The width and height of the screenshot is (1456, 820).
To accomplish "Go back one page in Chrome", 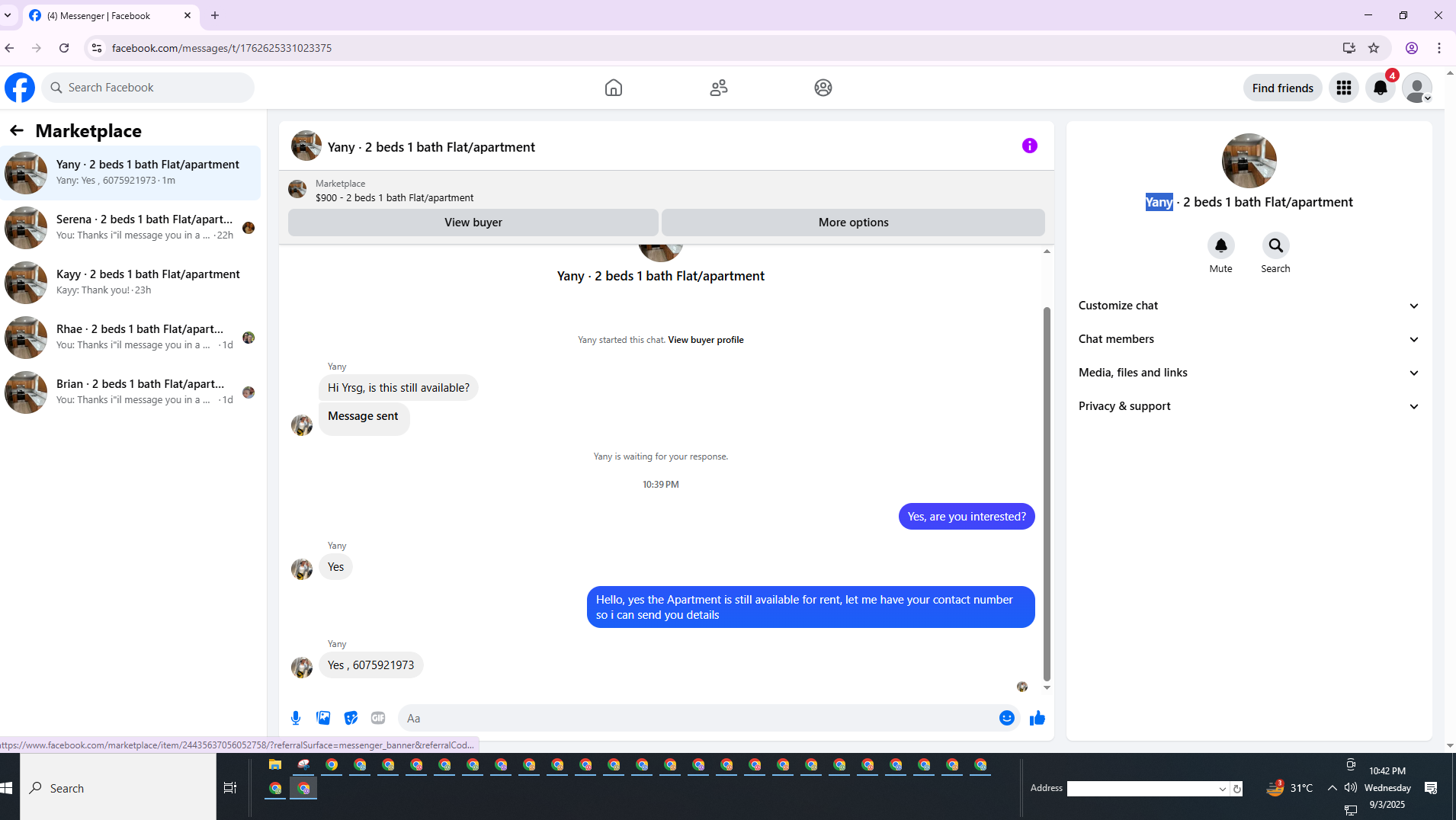I will tap(9, 48).
